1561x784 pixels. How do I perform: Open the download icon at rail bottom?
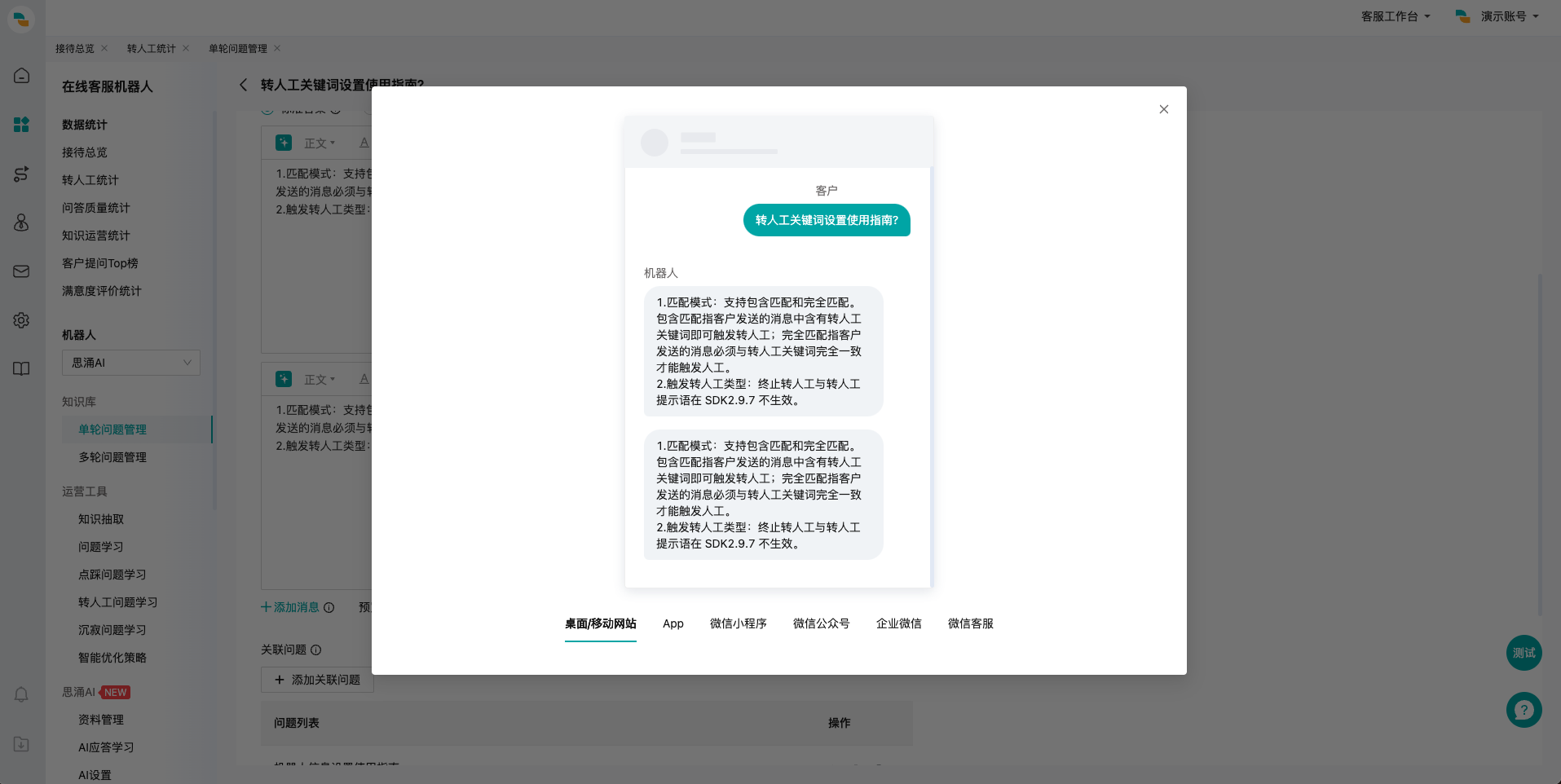pyautogui.click(x=21, y=744)
